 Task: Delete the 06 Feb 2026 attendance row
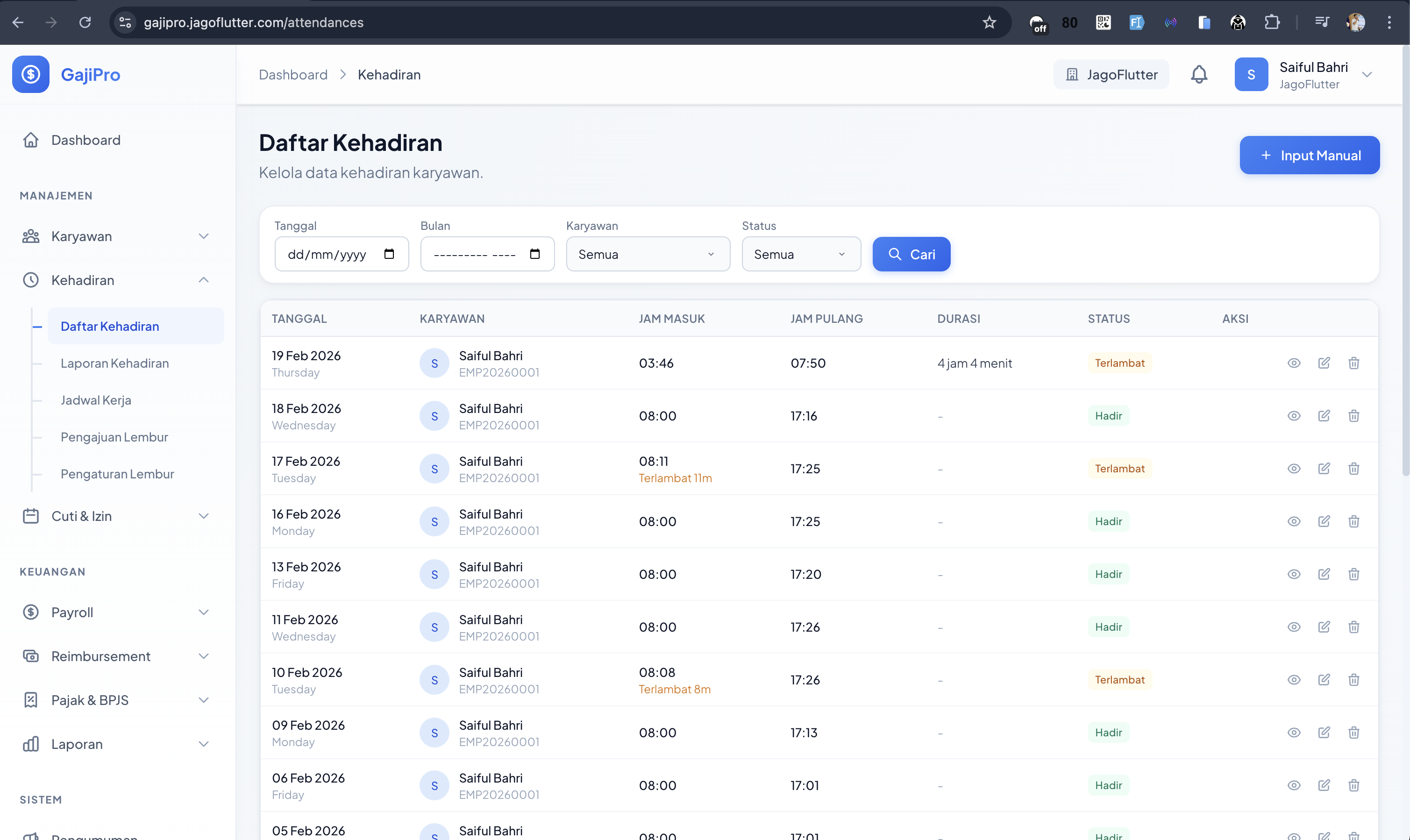[1353, 785]
